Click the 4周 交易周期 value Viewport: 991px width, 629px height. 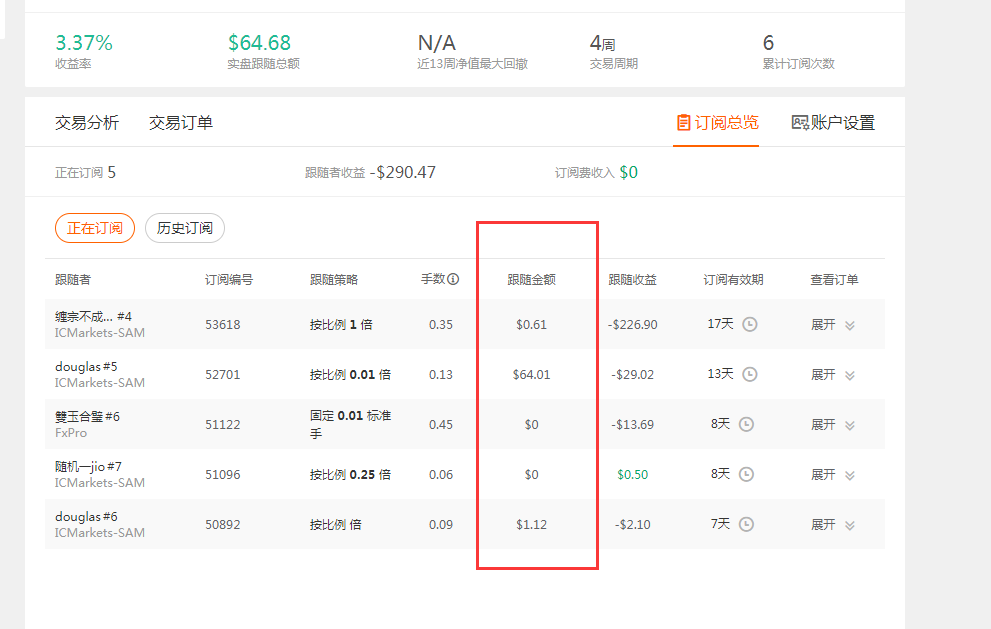click(602, 43)
